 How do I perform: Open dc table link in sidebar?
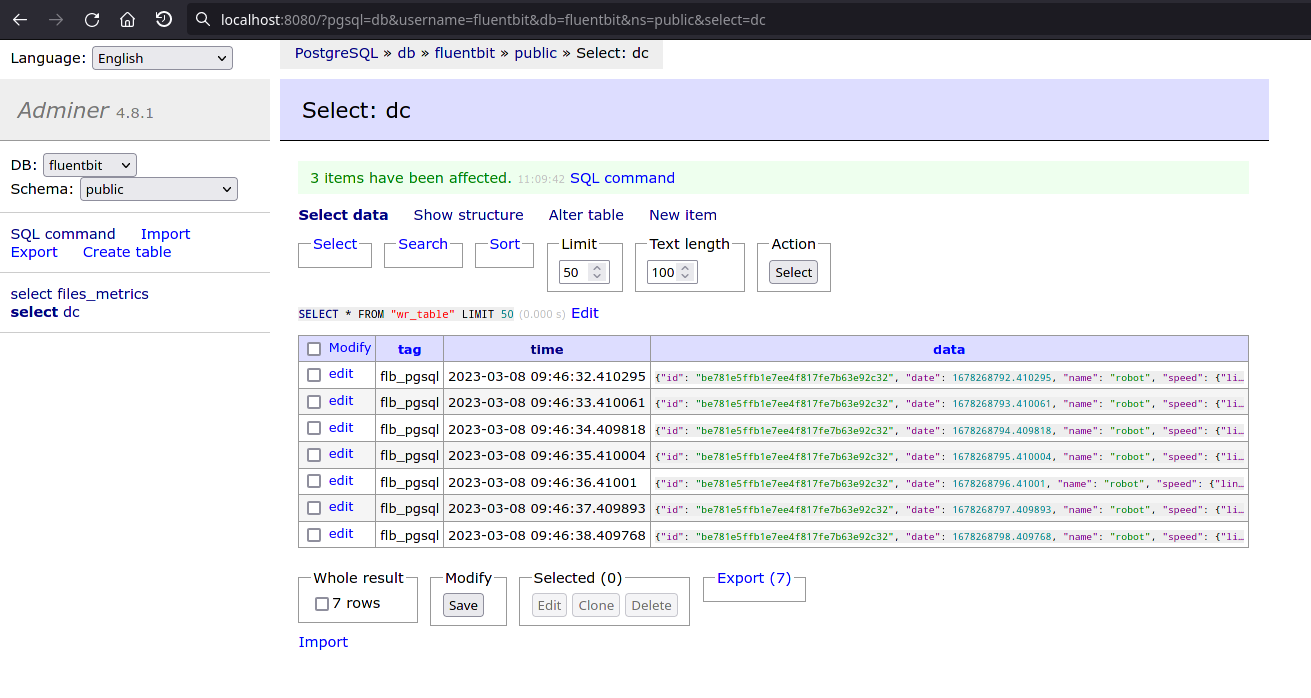(71, 312)
